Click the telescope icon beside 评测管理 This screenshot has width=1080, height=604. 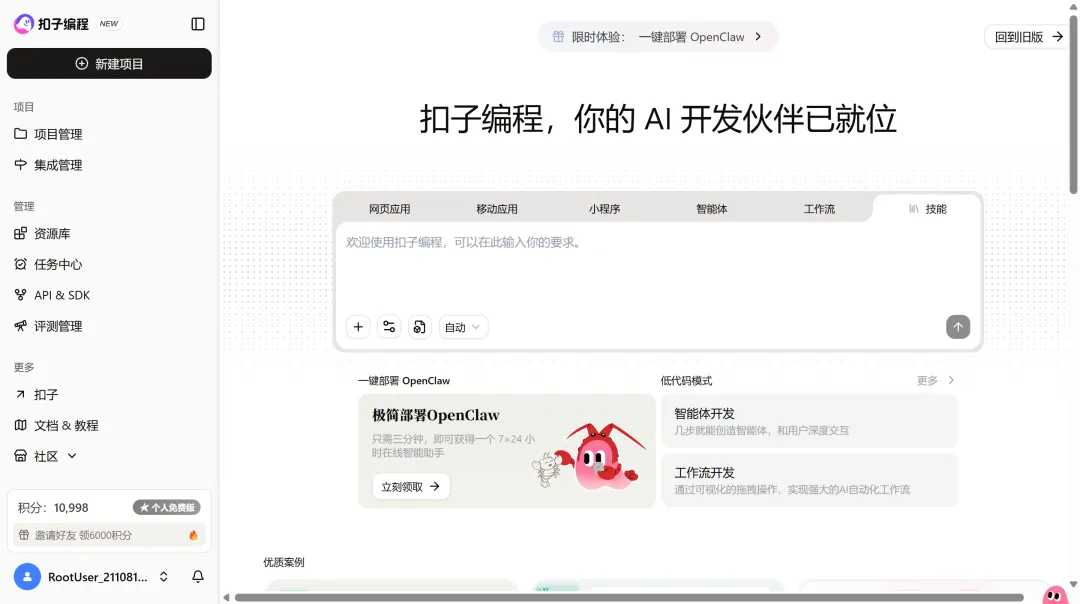click(x=21, y=326)
